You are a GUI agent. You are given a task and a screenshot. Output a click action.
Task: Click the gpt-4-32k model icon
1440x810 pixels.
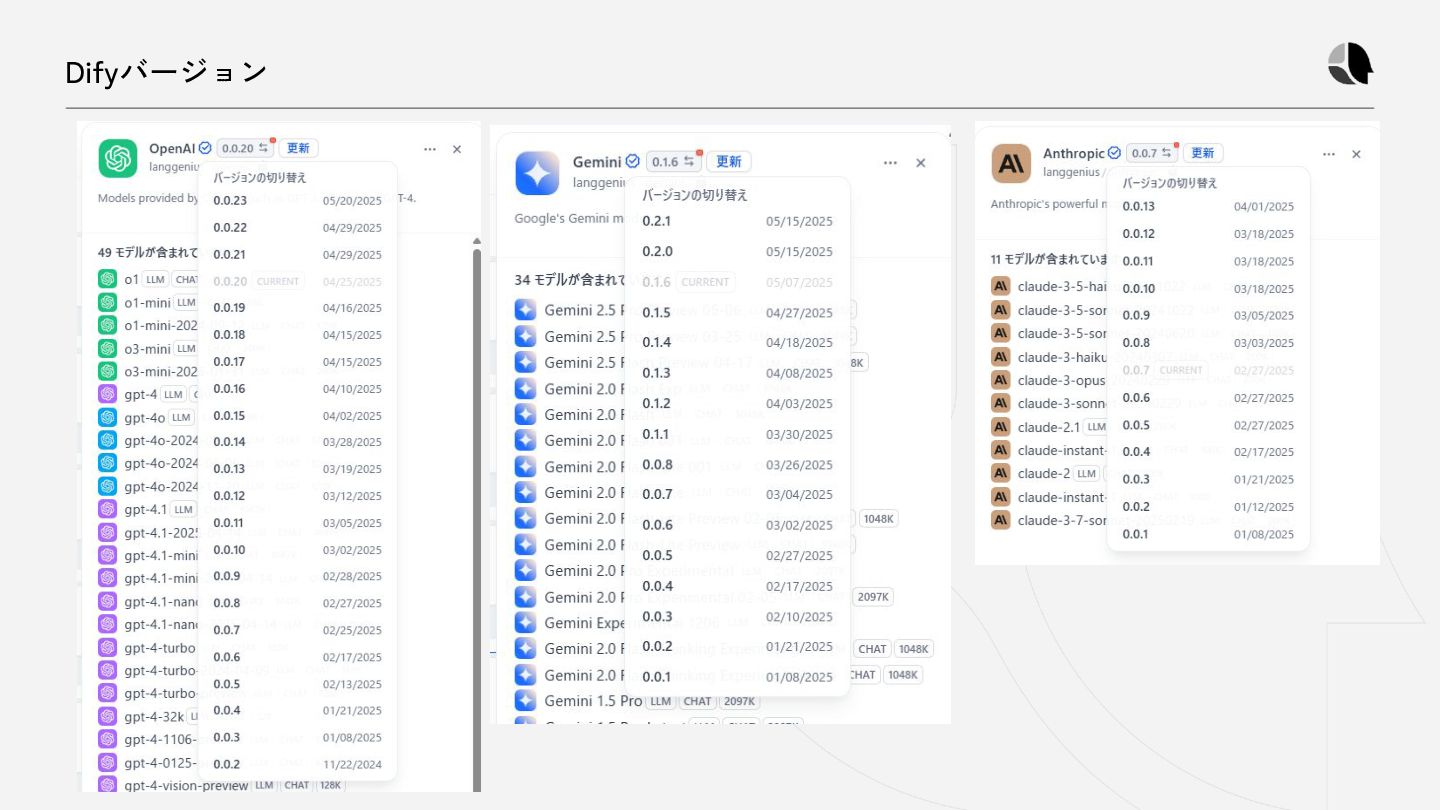(x=107, y=716)
